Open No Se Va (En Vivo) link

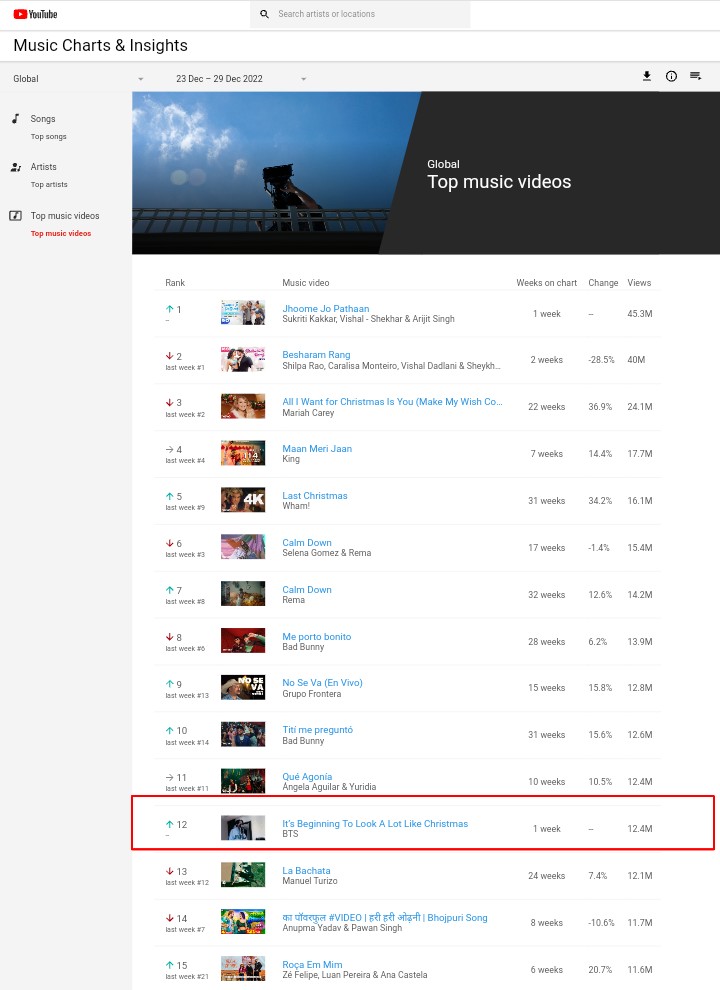pos(323,683)
